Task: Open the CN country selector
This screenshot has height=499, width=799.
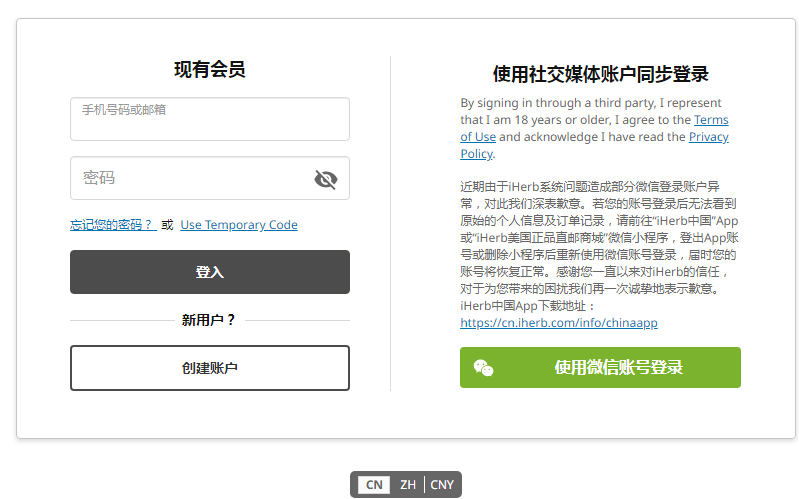Action: click(x=374, y=485)
